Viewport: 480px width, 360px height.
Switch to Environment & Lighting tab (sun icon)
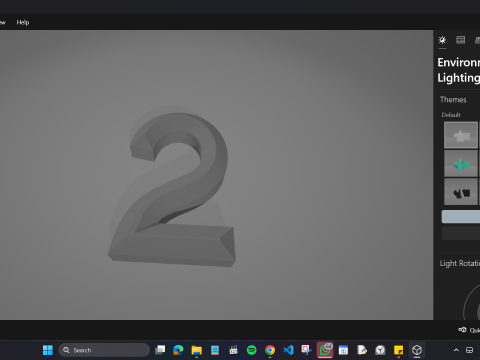[x=442, y=40]
